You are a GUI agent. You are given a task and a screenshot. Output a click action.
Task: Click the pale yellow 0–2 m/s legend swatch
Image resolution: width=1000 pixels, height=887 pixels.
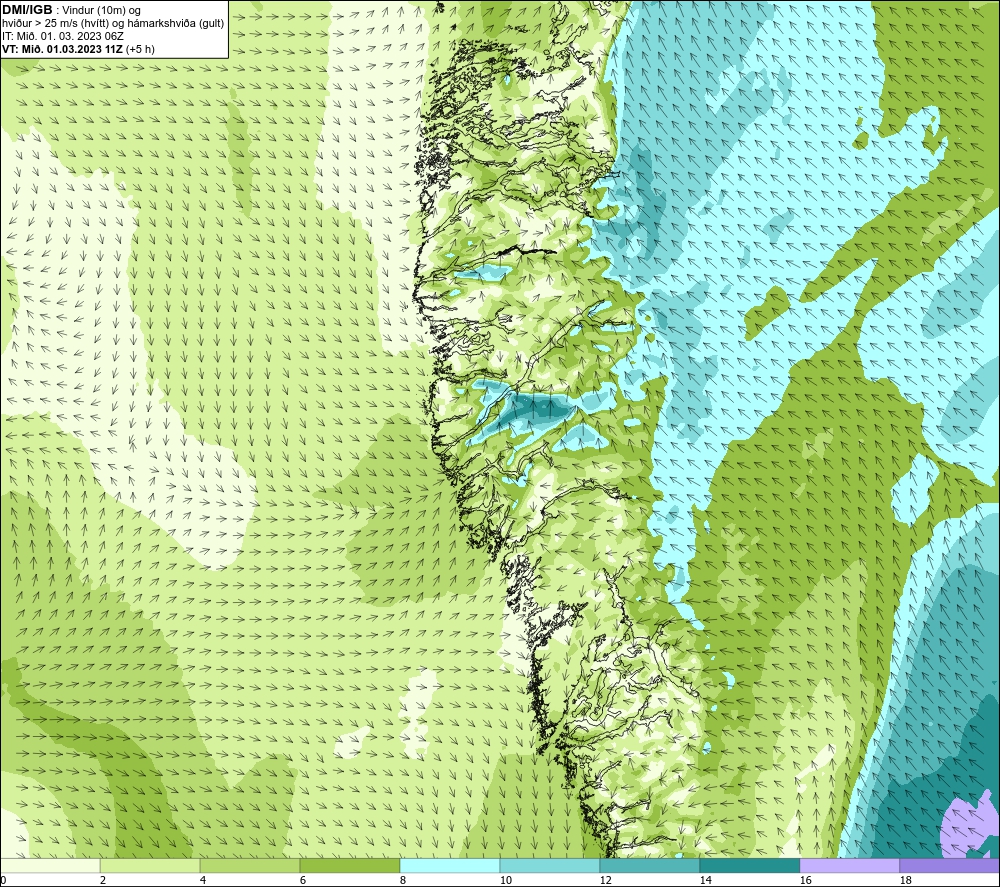(x=50, y=865)
